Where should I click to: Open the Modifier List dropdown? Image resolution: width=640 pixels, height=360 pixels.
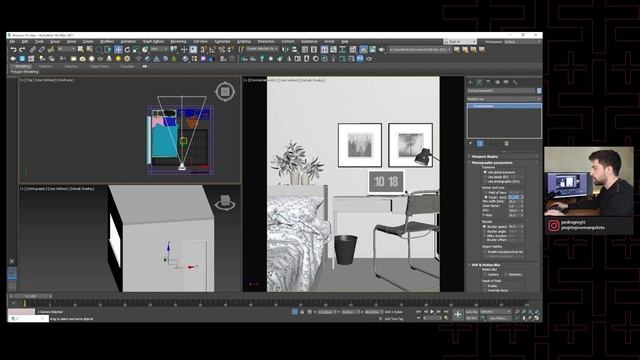504,99
